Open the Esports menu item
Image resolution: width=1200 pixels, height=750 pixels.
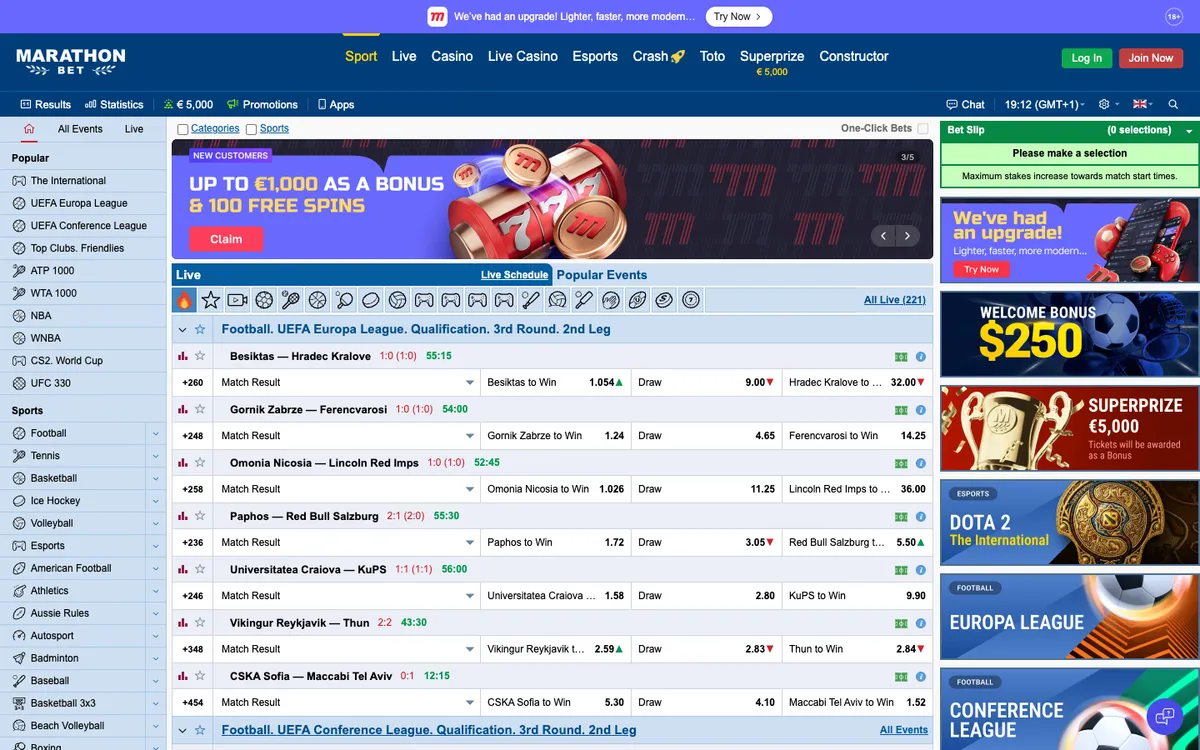click(x=595, y=56)
